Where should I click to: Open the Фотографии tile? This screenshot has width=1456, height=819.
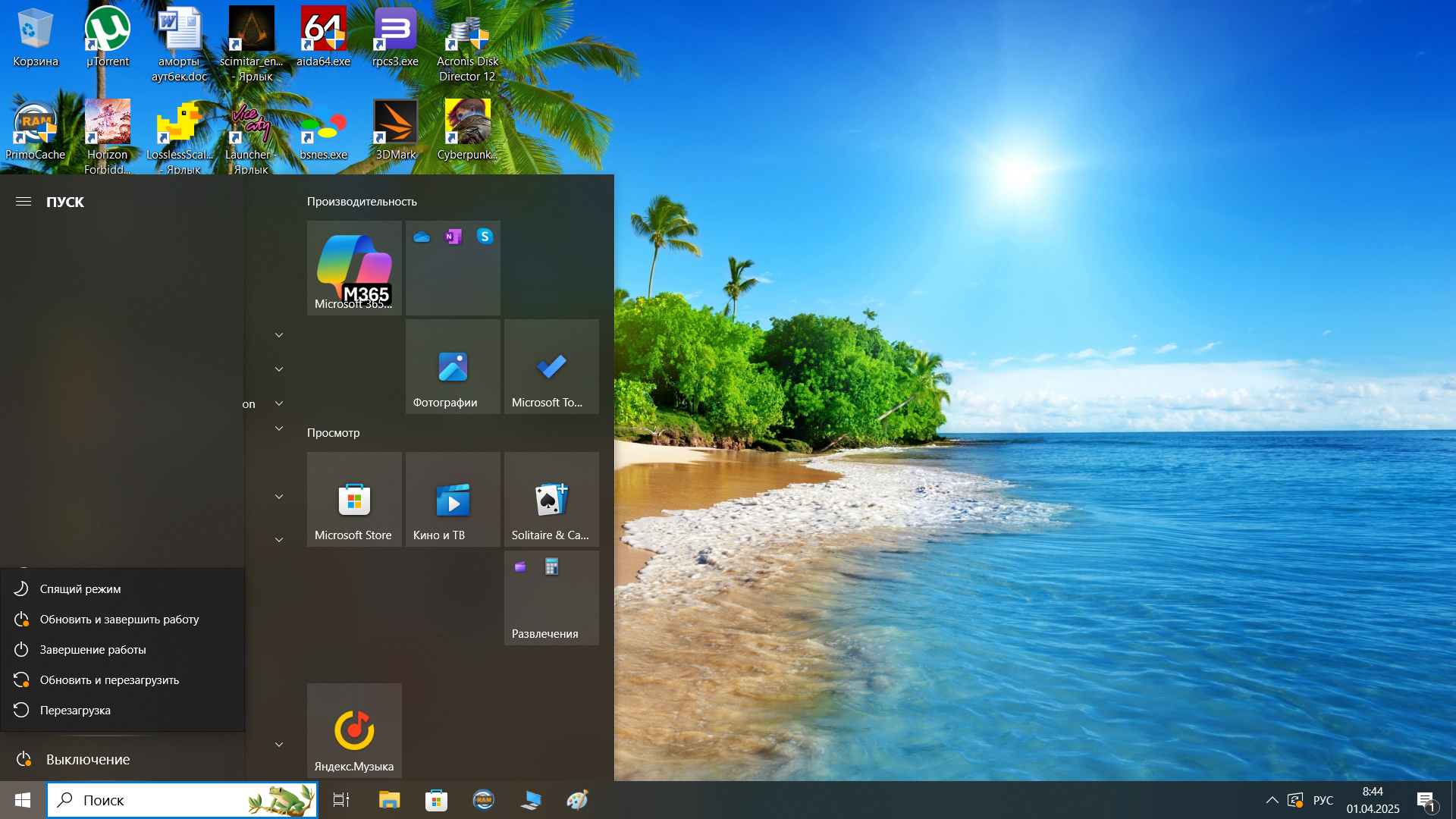(453, 366)
